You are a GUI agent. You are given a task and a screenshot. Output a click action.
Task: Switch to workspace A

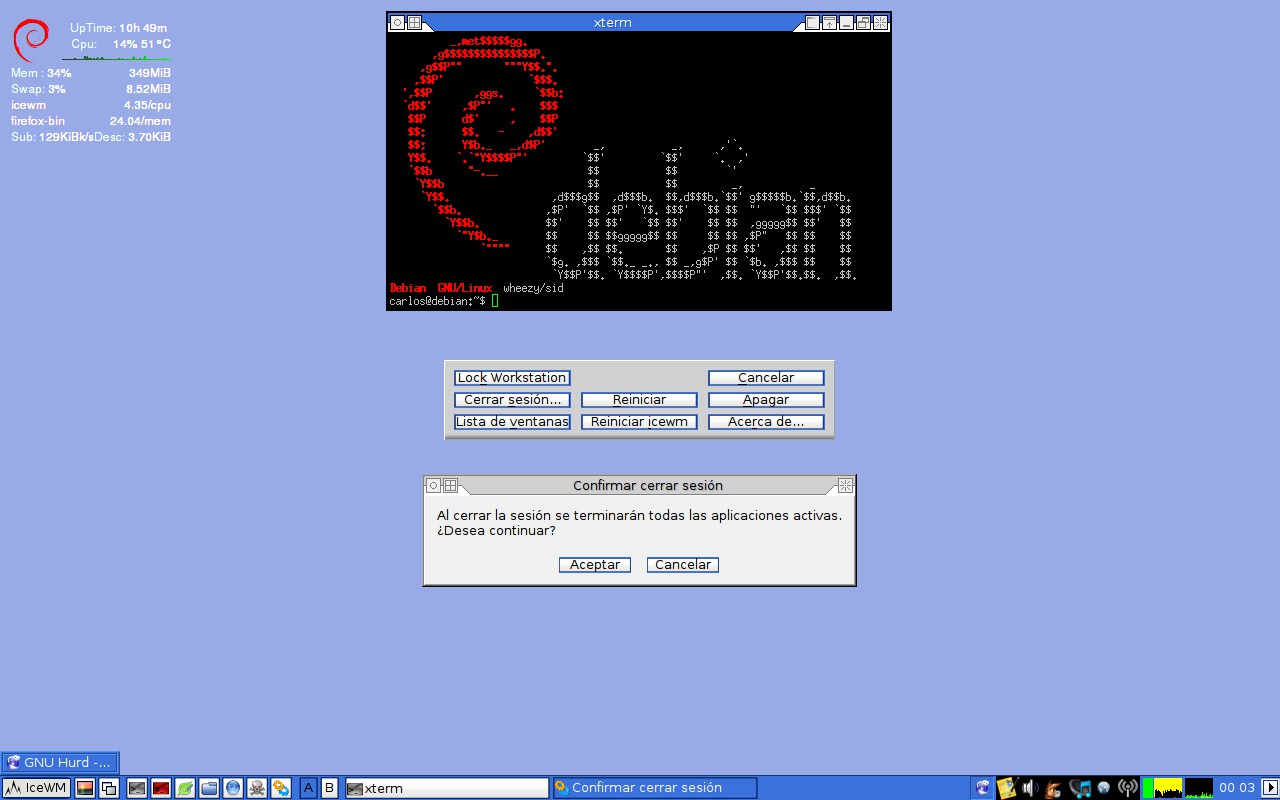click(309, 788)
